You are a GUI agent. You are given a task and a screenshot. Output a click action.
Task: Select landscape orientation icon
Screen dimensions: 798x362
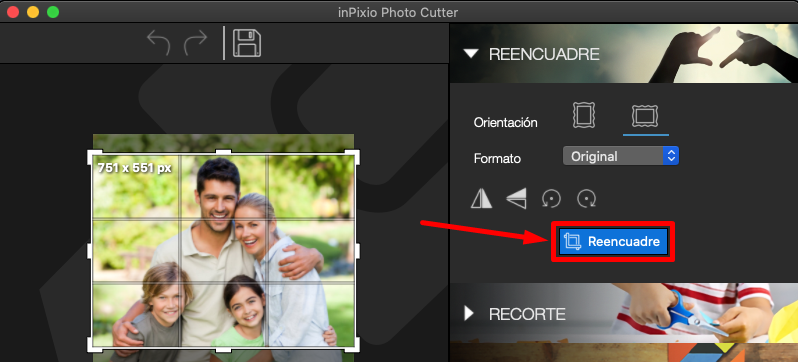coord(645,116)
